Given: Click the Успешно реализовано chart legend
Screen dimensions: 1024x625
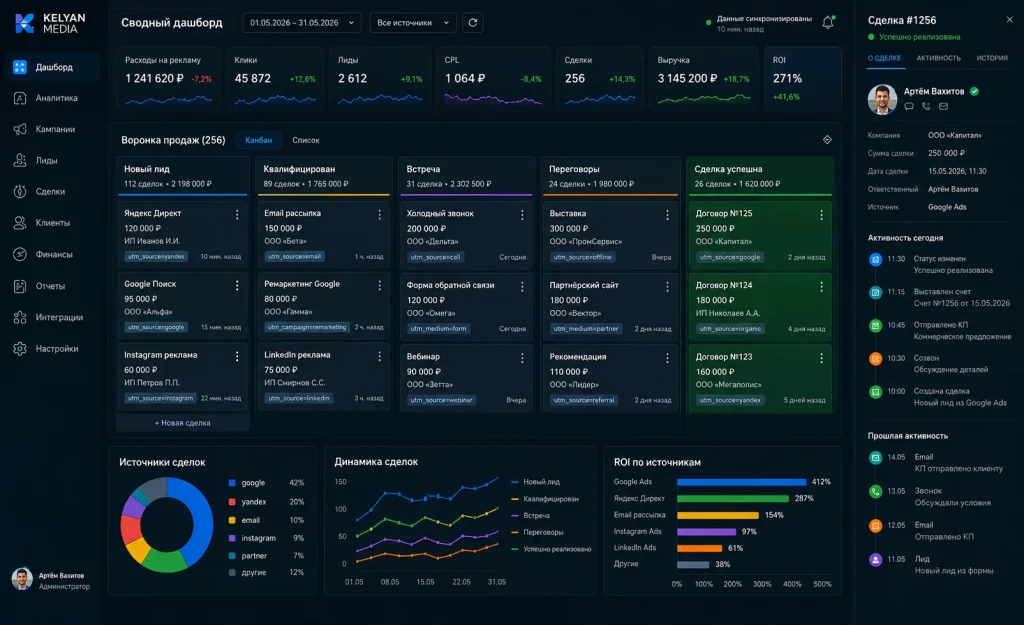Looking at the screenshot, I should 551,549.
